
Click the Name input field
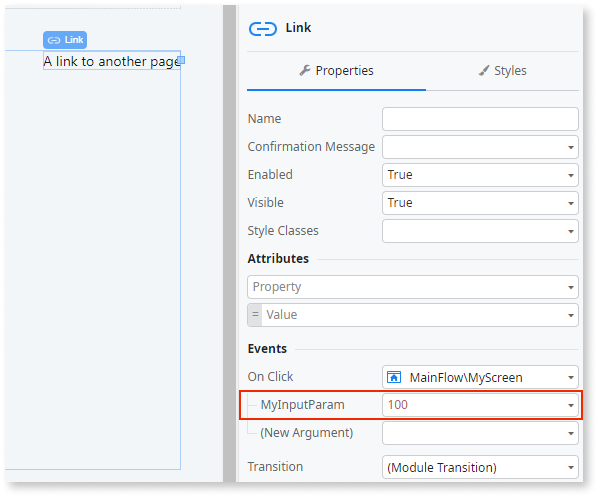coord(480,119)
